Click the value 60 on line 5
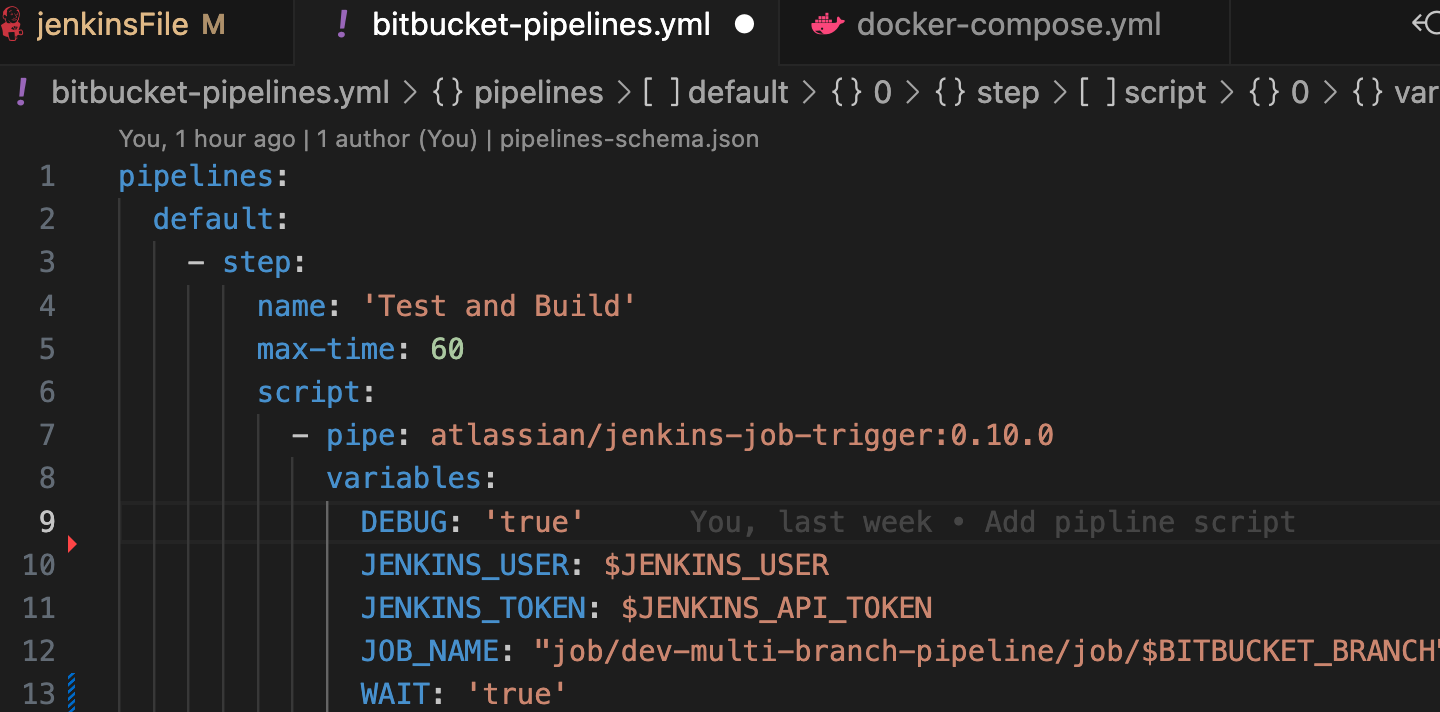This screenshot has height=712, width=1440. coord(447,349)
